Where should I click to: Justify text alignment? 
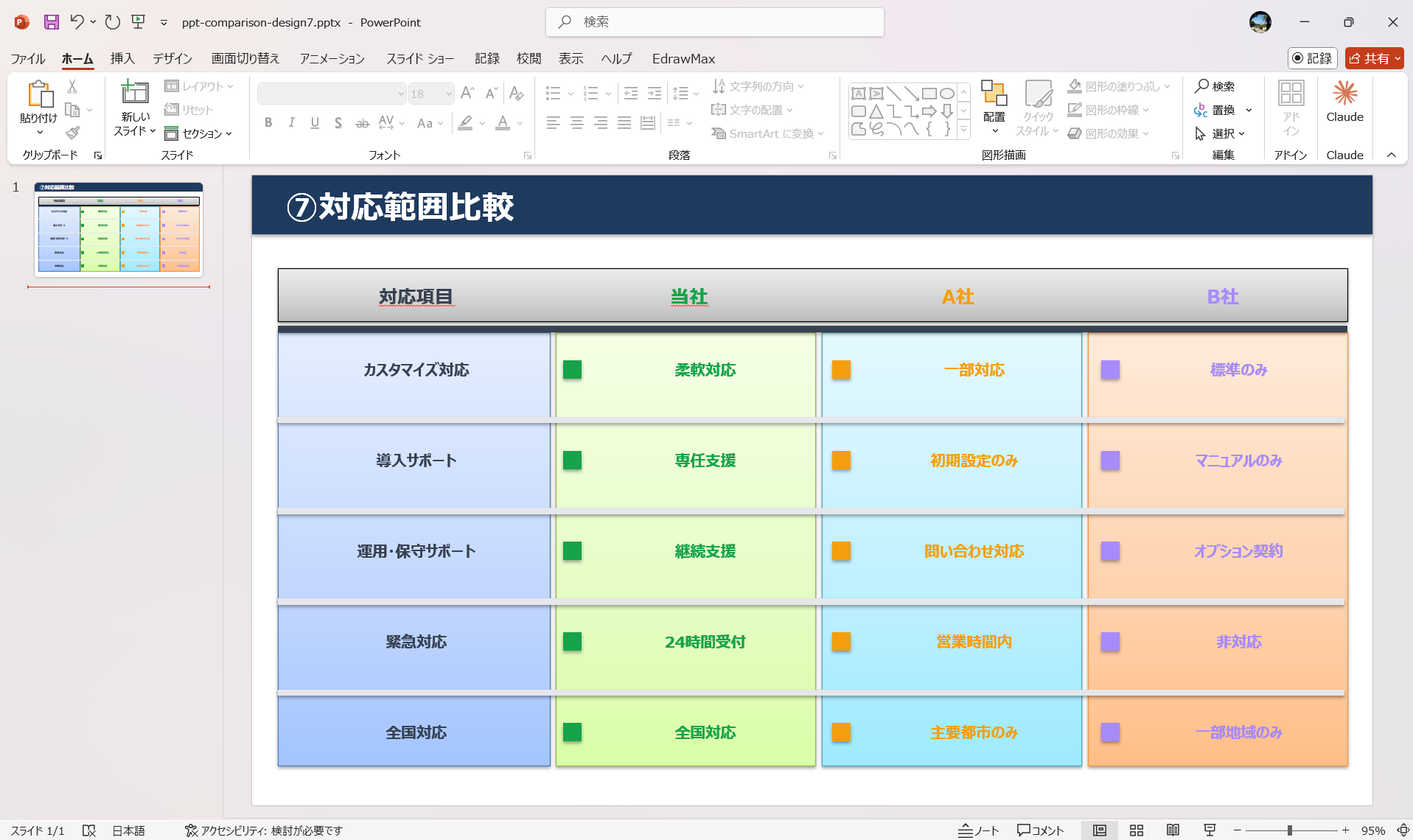[624, 123]
